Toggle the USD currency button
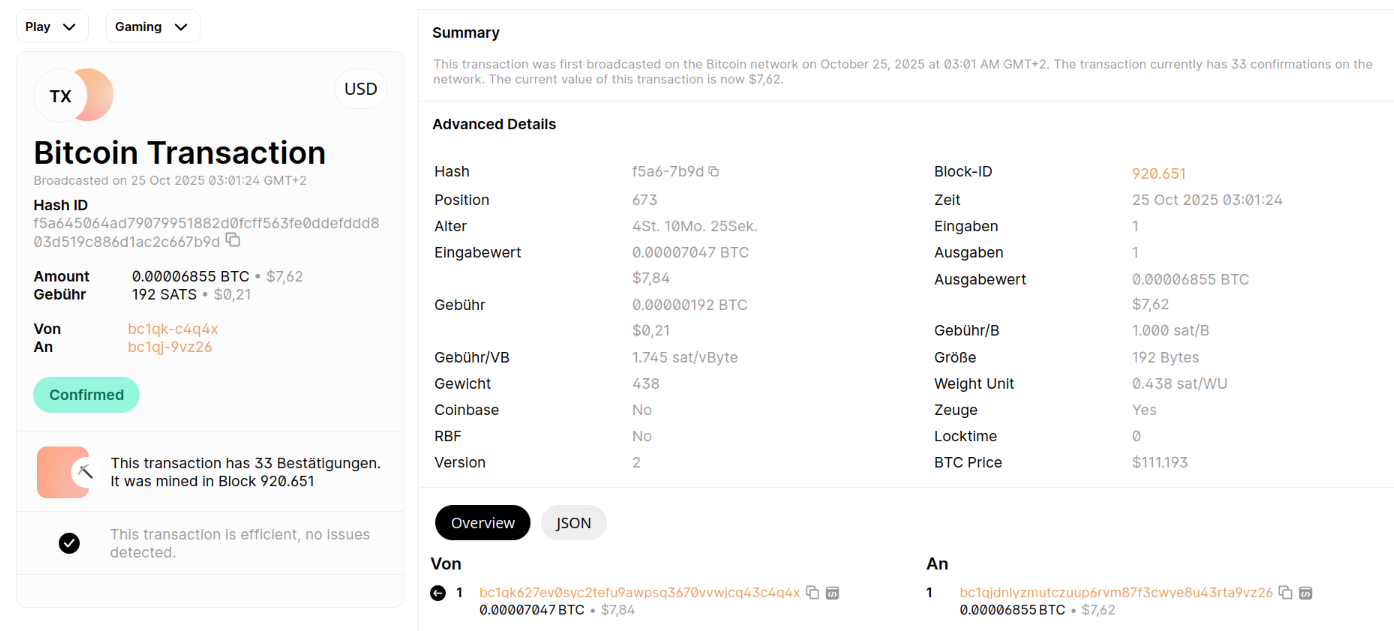Screen dimensions: 1394x631 coord(361,89)
